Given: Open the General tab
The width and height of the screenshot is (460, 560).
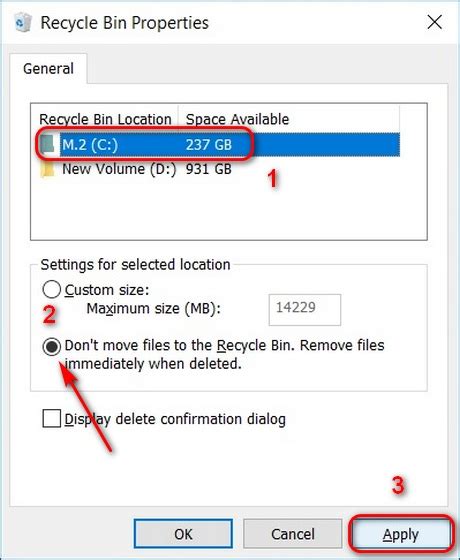Looking at the screenshot, I should tap(48, 68).
